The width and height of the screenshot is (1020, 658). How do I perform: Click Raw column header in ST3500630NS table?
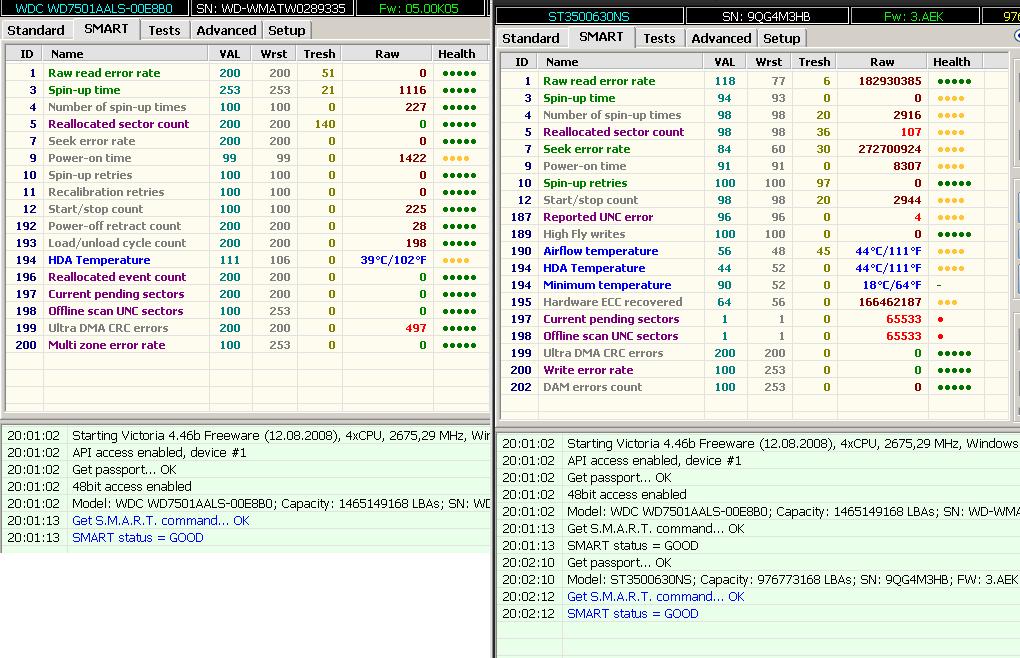pyautogui.click(x=881, y=62)
